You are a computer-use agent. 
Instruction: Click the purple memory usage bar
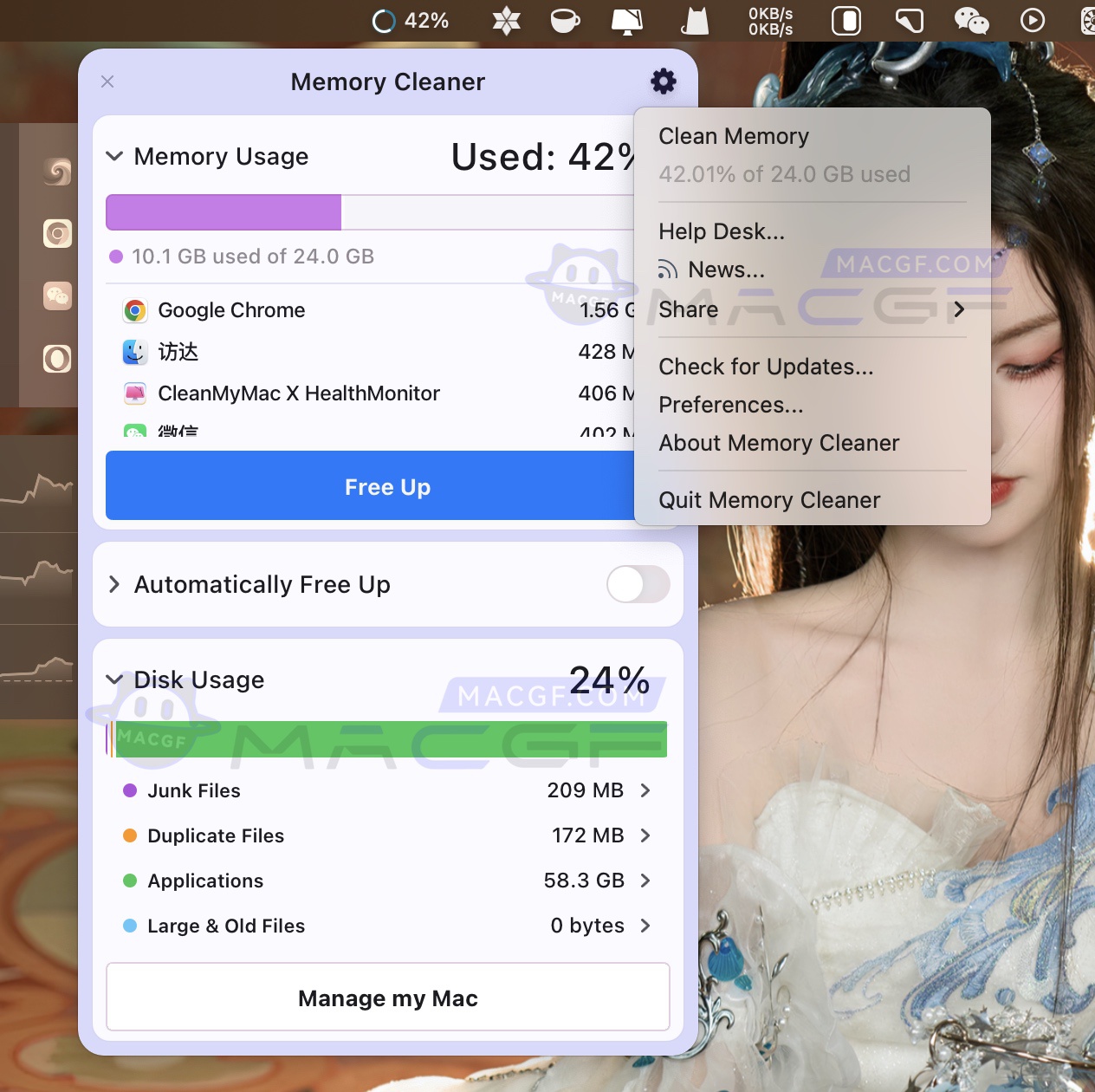coord(222,211)
